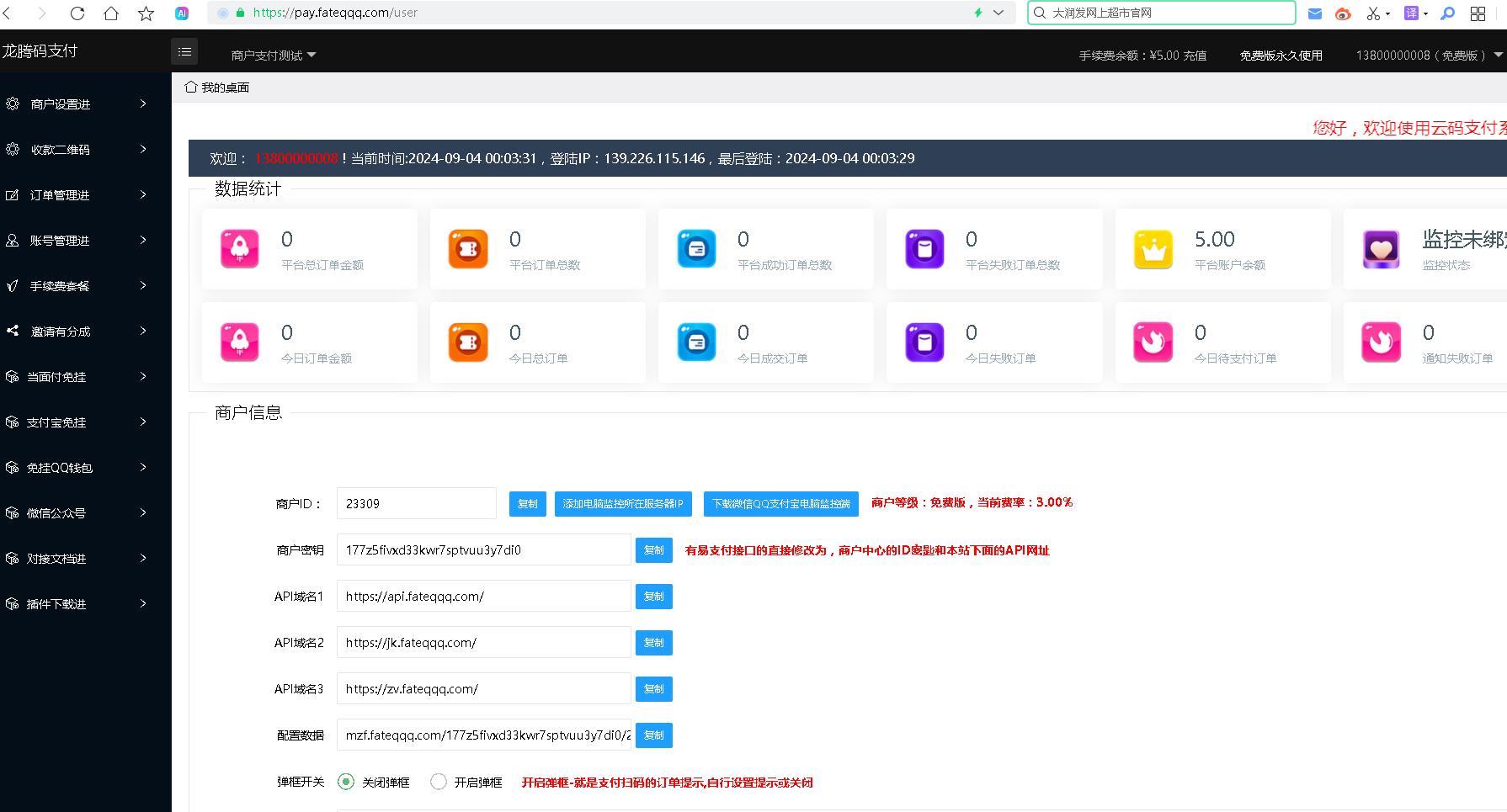Click the browser forward arrow
This screenshot has width=1507, height=812.
pyautogui.click(x=42, y=13)
